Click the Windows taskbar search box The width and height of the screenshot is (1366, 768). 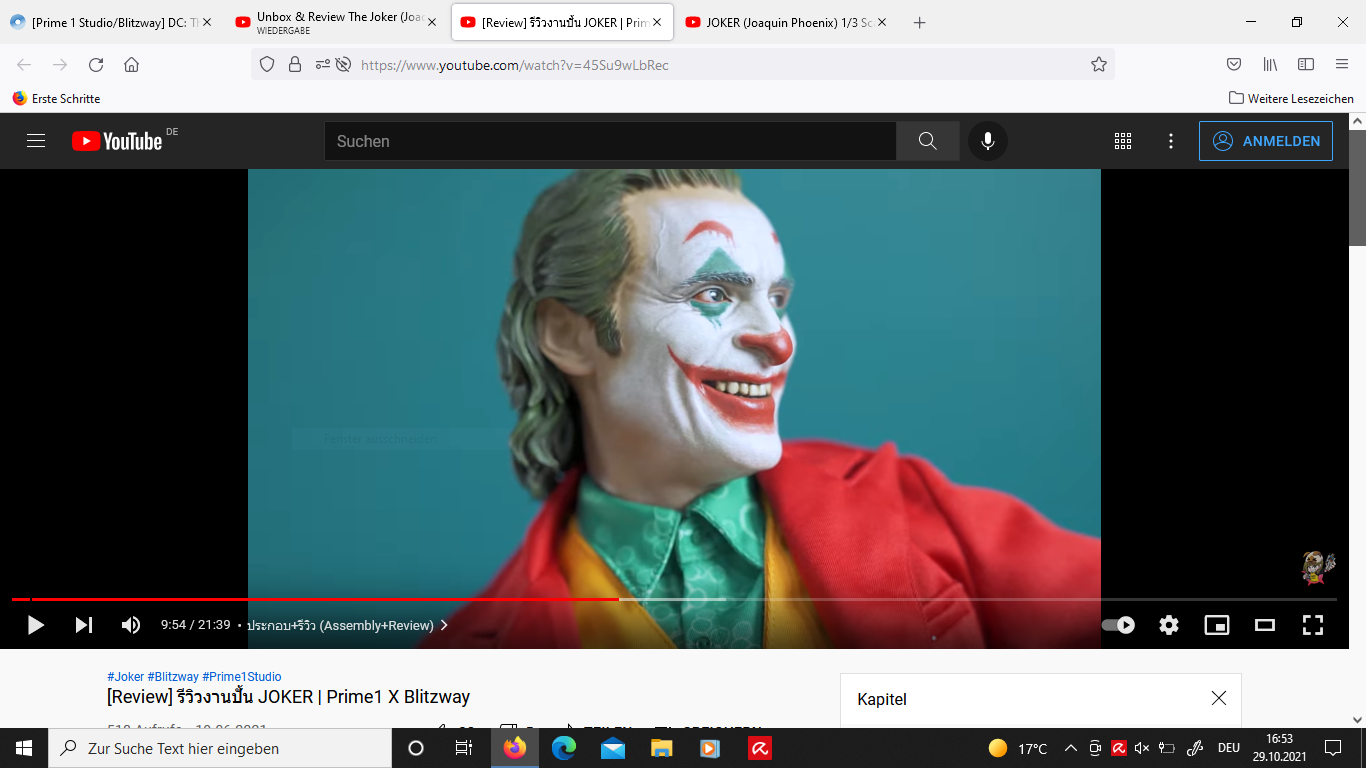[x=220, y=748]
